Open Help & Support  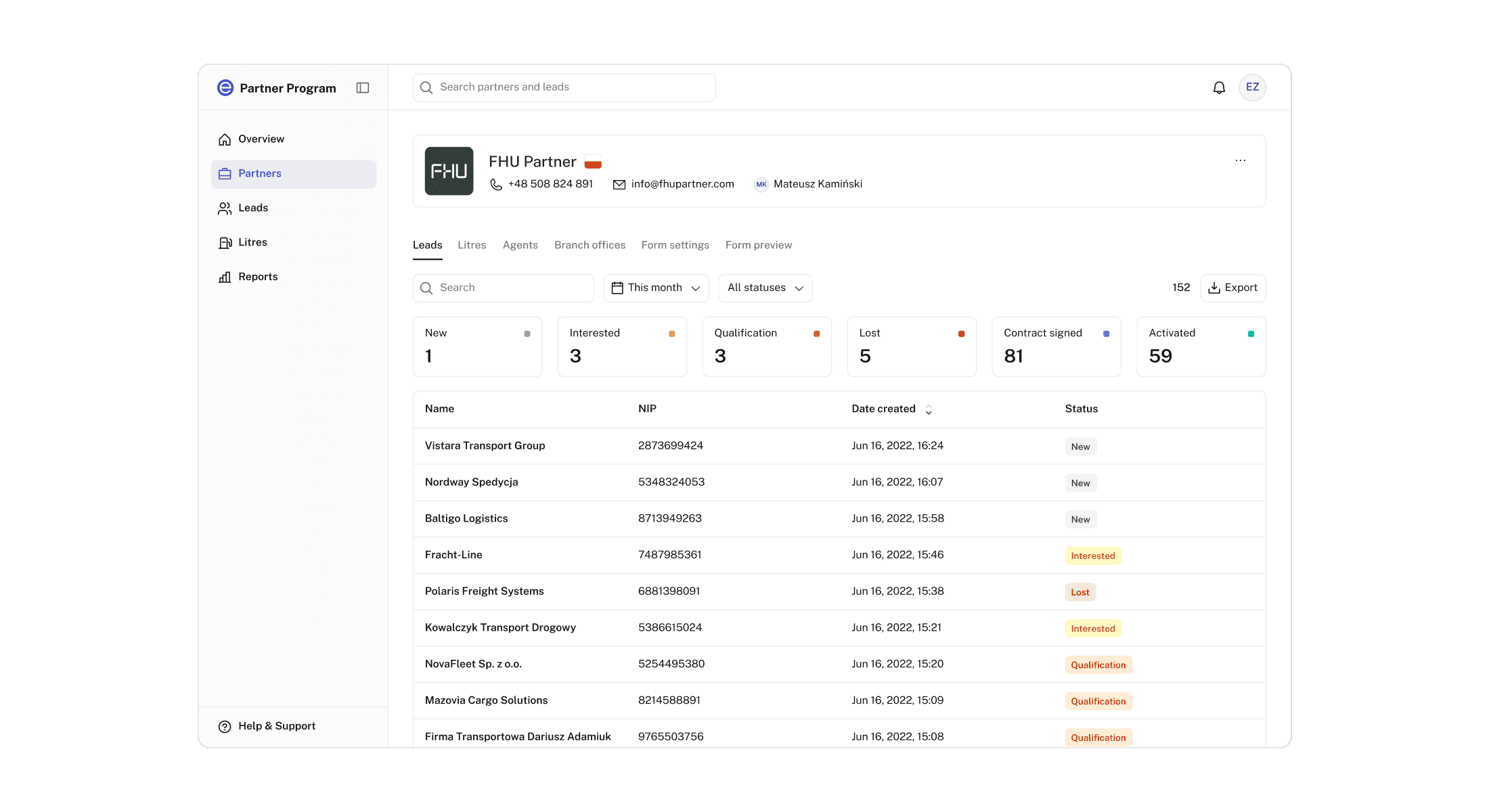click(277, 726)
